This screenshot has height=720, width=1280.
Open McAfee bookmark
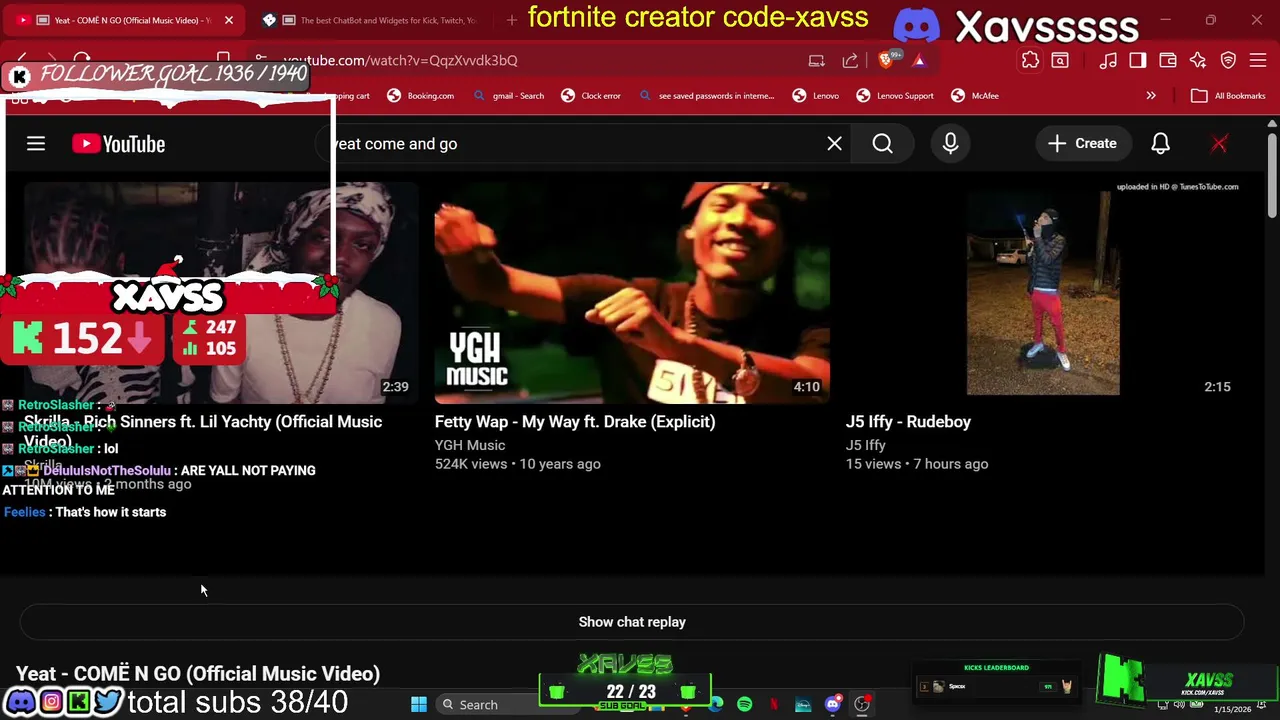(975, 96)
